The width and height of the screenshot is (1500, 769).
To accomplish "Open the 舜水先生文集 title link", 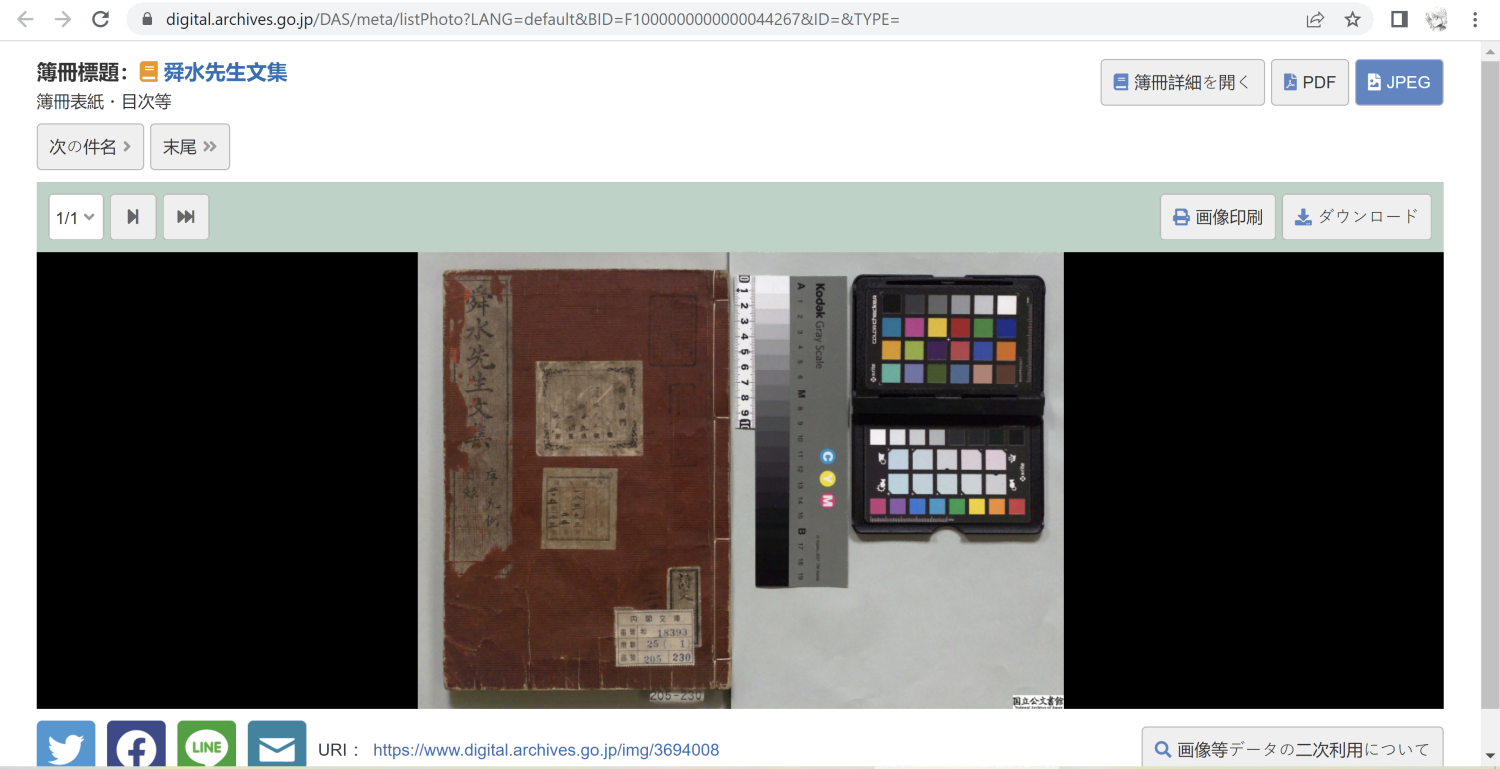I will [225, 72].
